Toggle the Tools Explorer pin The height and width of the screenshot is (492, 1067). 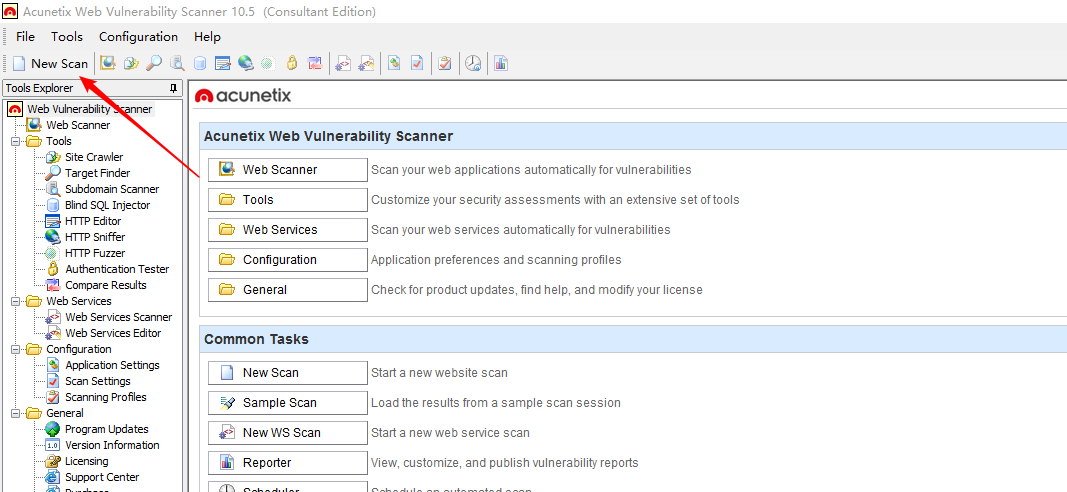pyautogui.click(x=173, y=88)
